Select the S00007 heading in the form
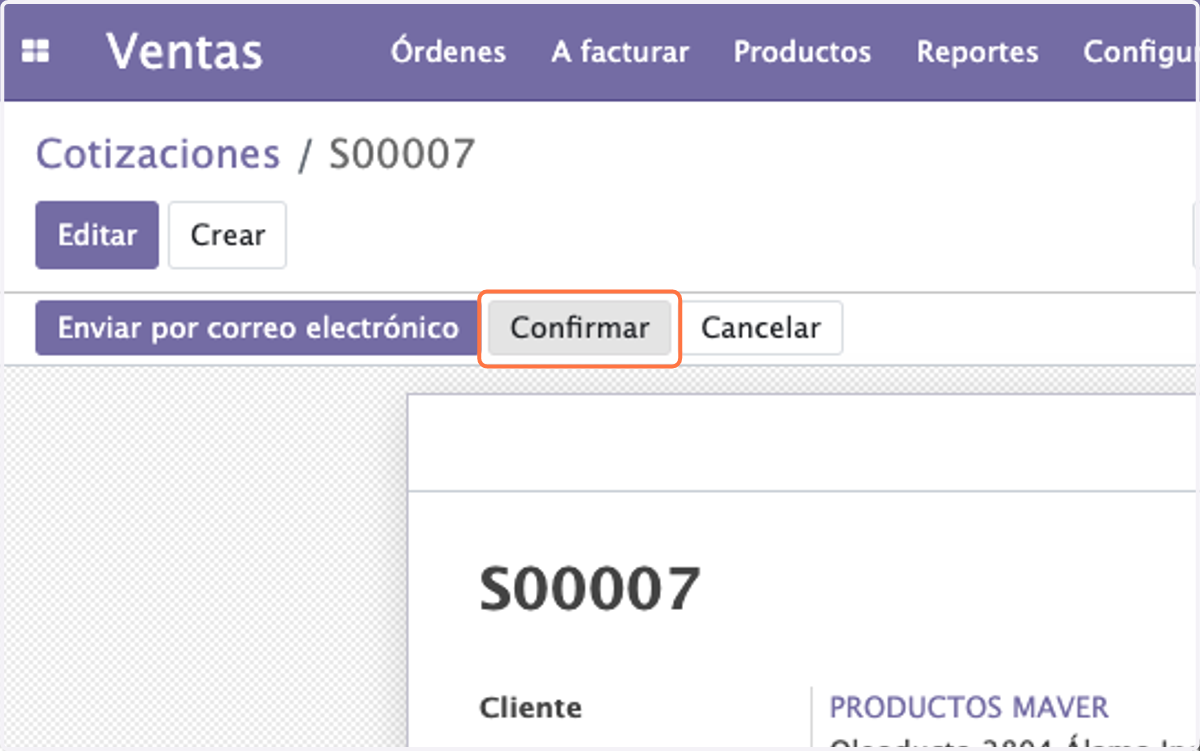The image size is (1200, 751). [590, 588]
